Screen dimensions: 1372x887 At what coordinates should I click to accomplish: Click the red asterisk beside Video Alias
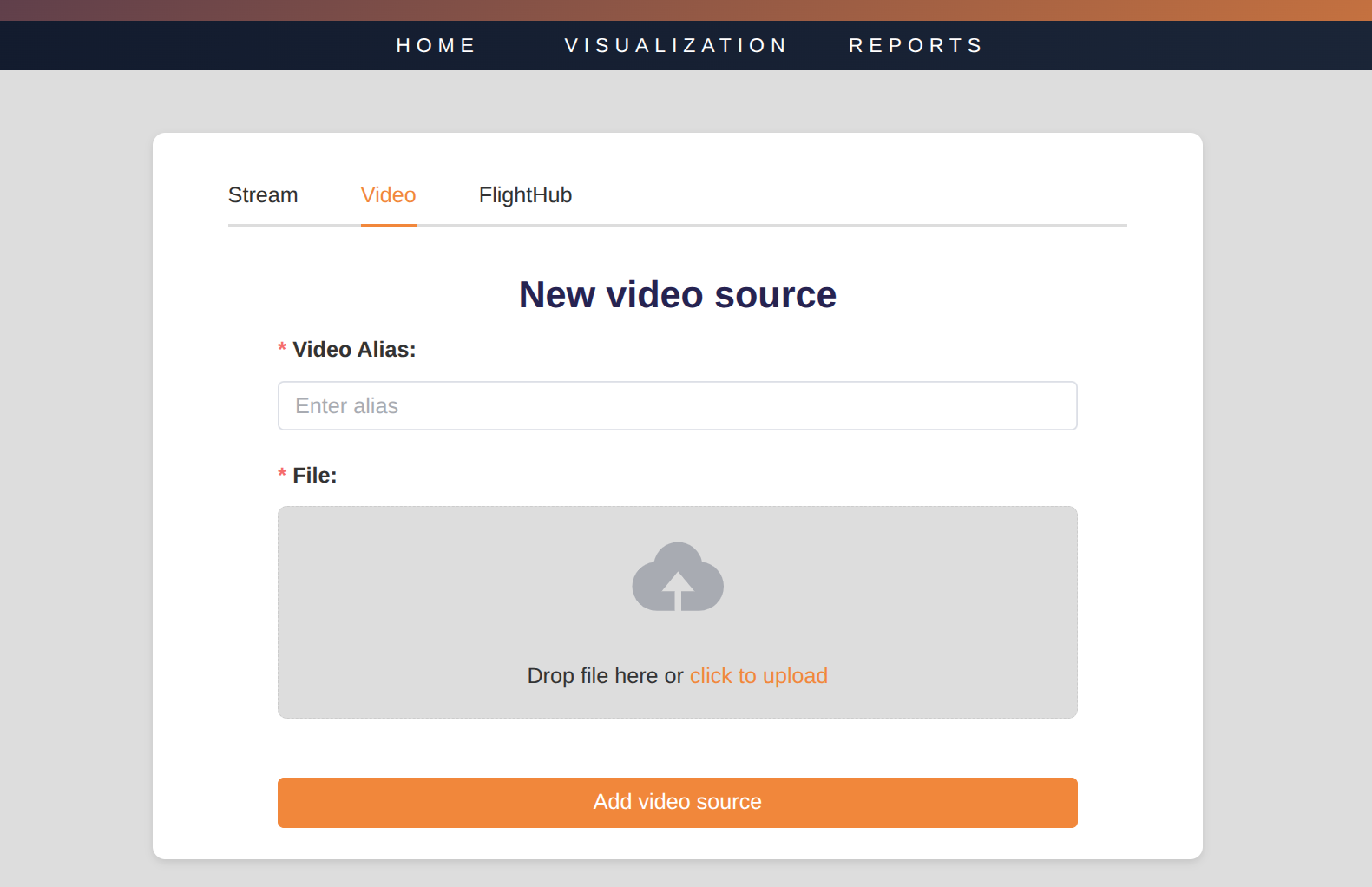point(282,350)
